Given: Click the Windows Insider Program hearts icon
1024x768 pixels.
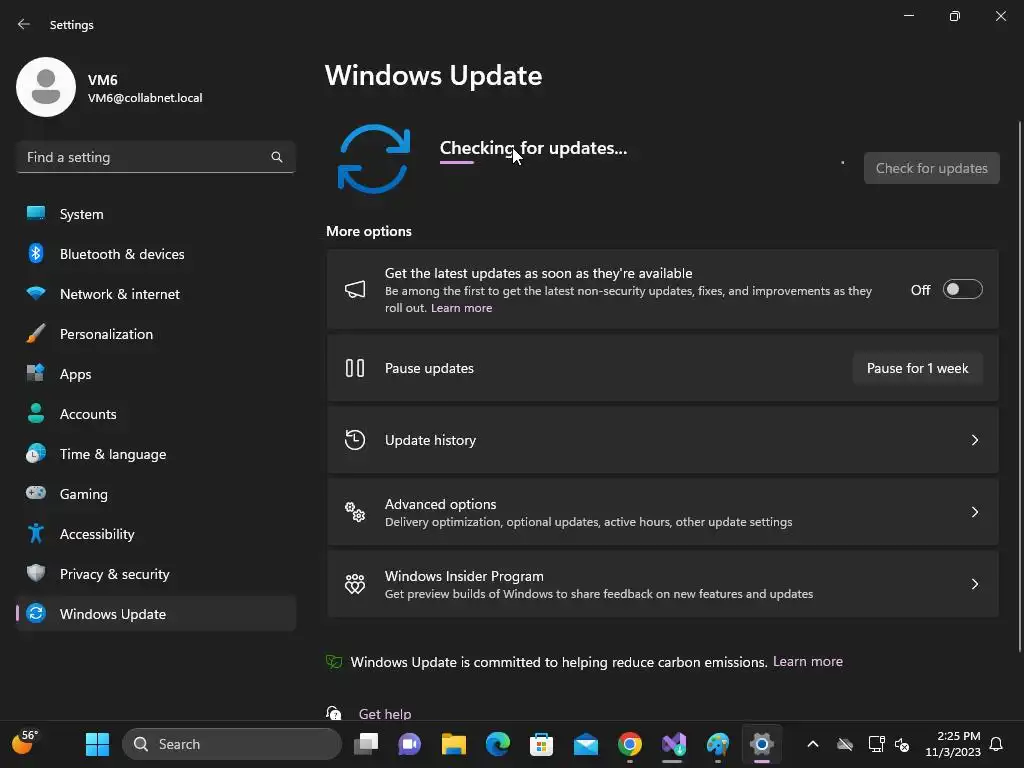Looking at the screenshot, I should 355,584.
